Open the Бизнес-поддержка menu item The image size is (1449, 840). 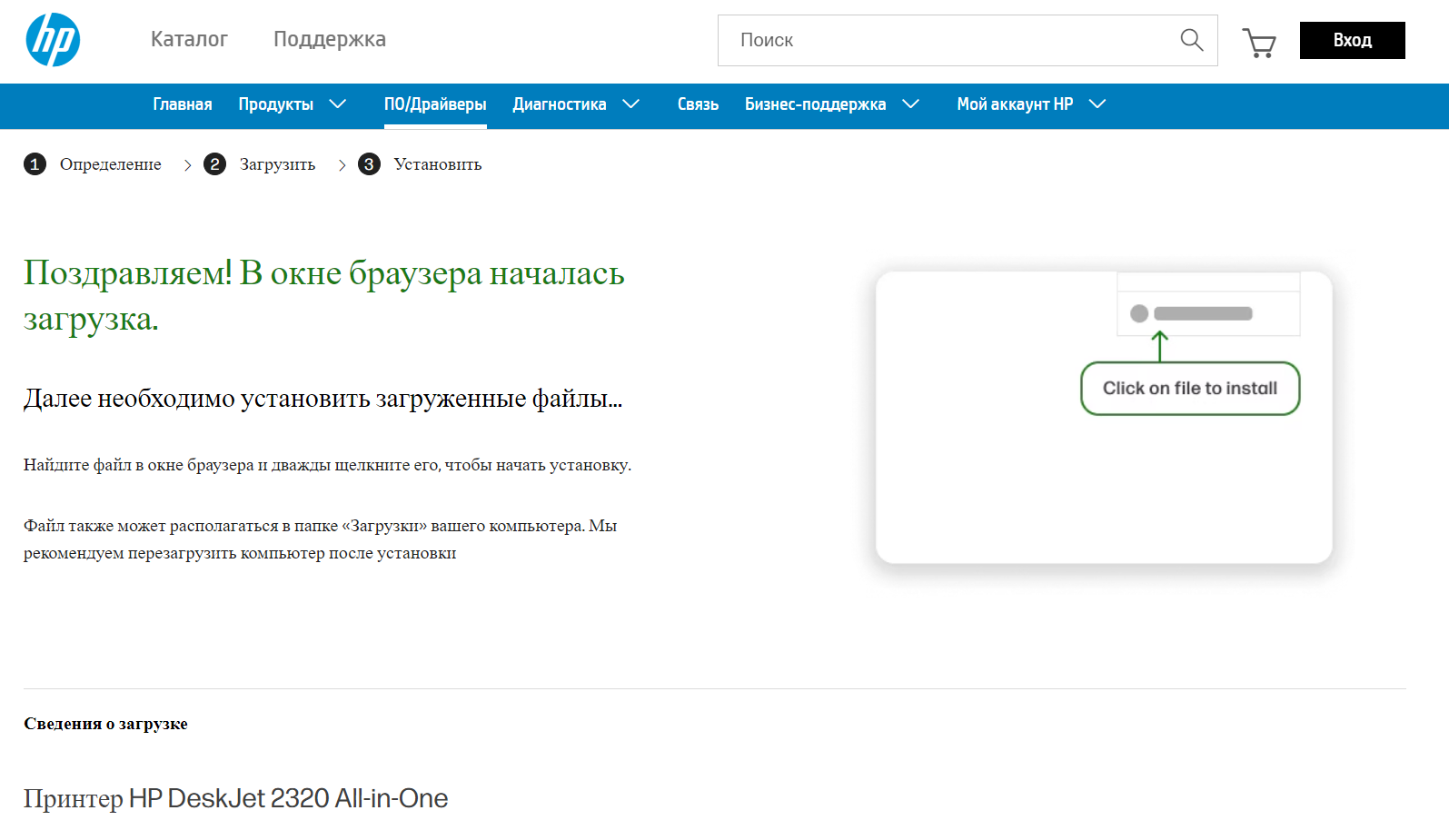coord(816,104)
